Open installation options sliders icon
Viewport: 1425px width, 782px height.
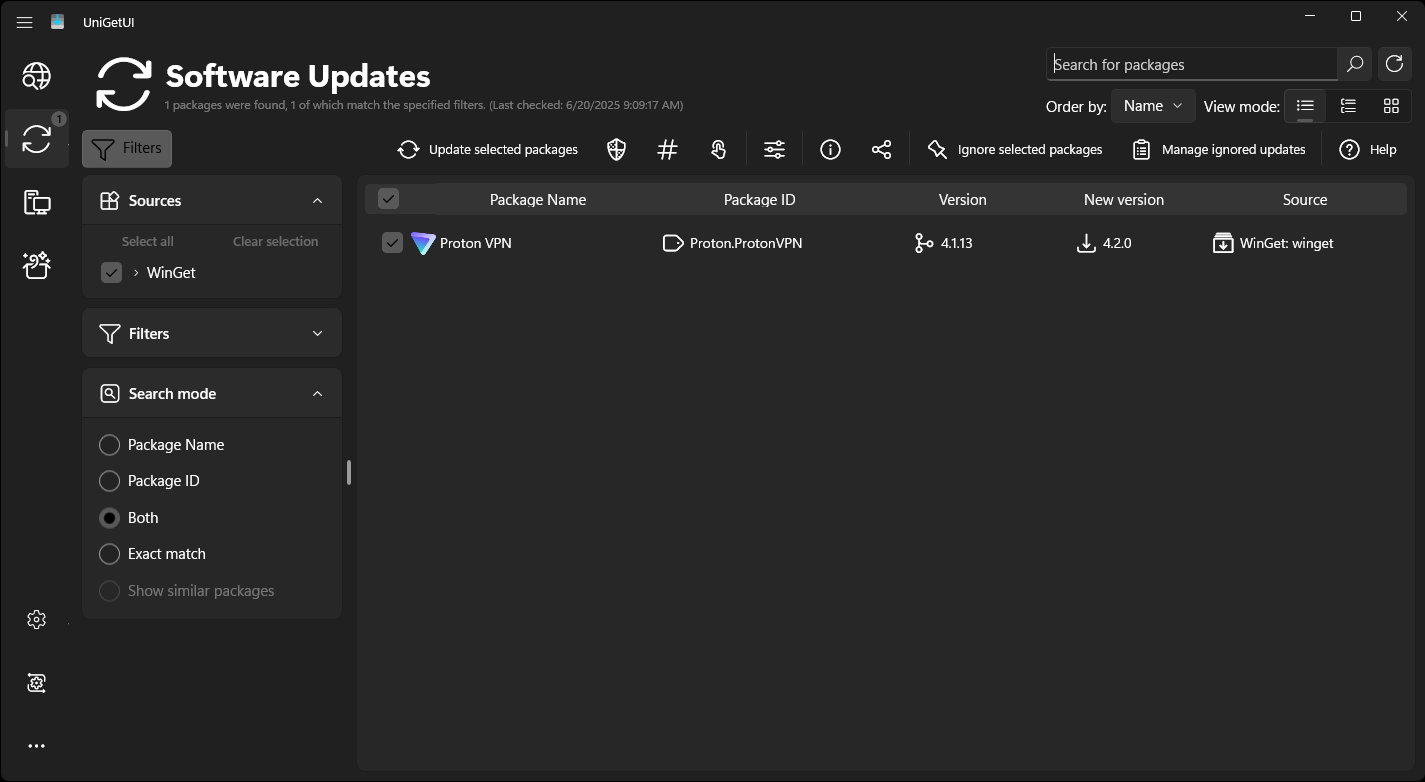pos(775,149)
